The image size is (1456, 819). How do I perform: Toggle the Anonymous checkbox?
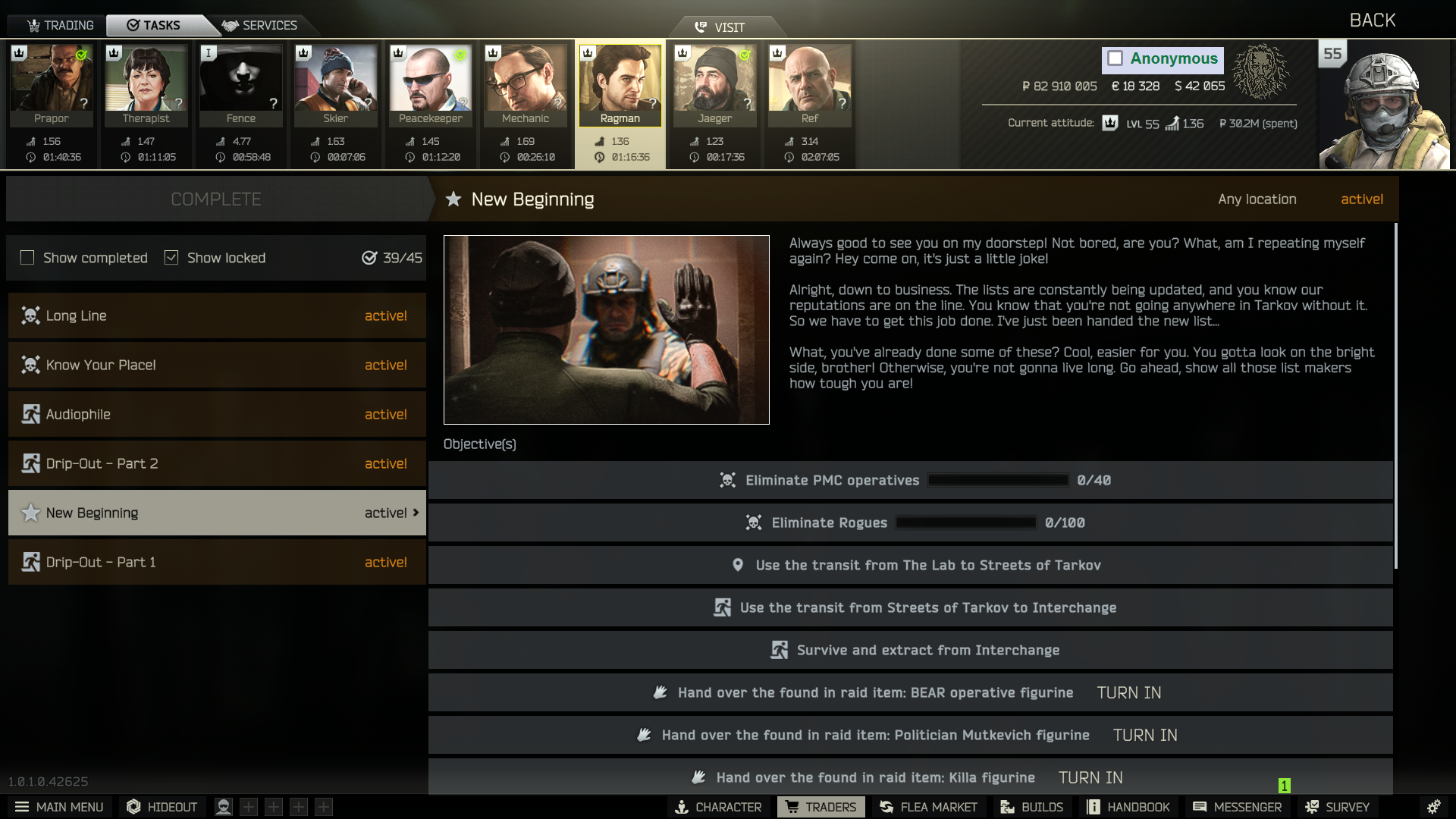(x=1115, y=58)
